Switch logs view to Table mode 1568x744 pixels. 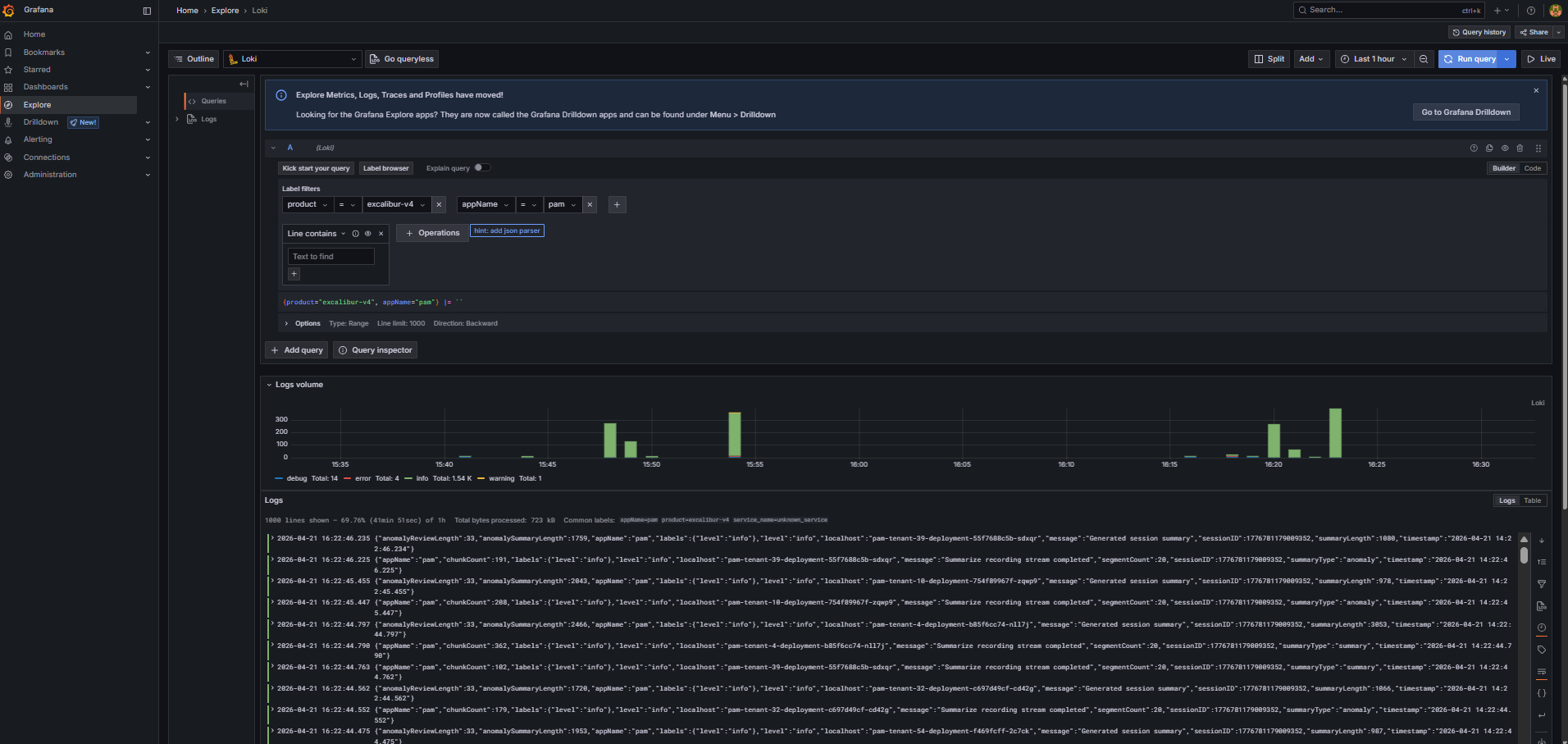(1532, 500)
